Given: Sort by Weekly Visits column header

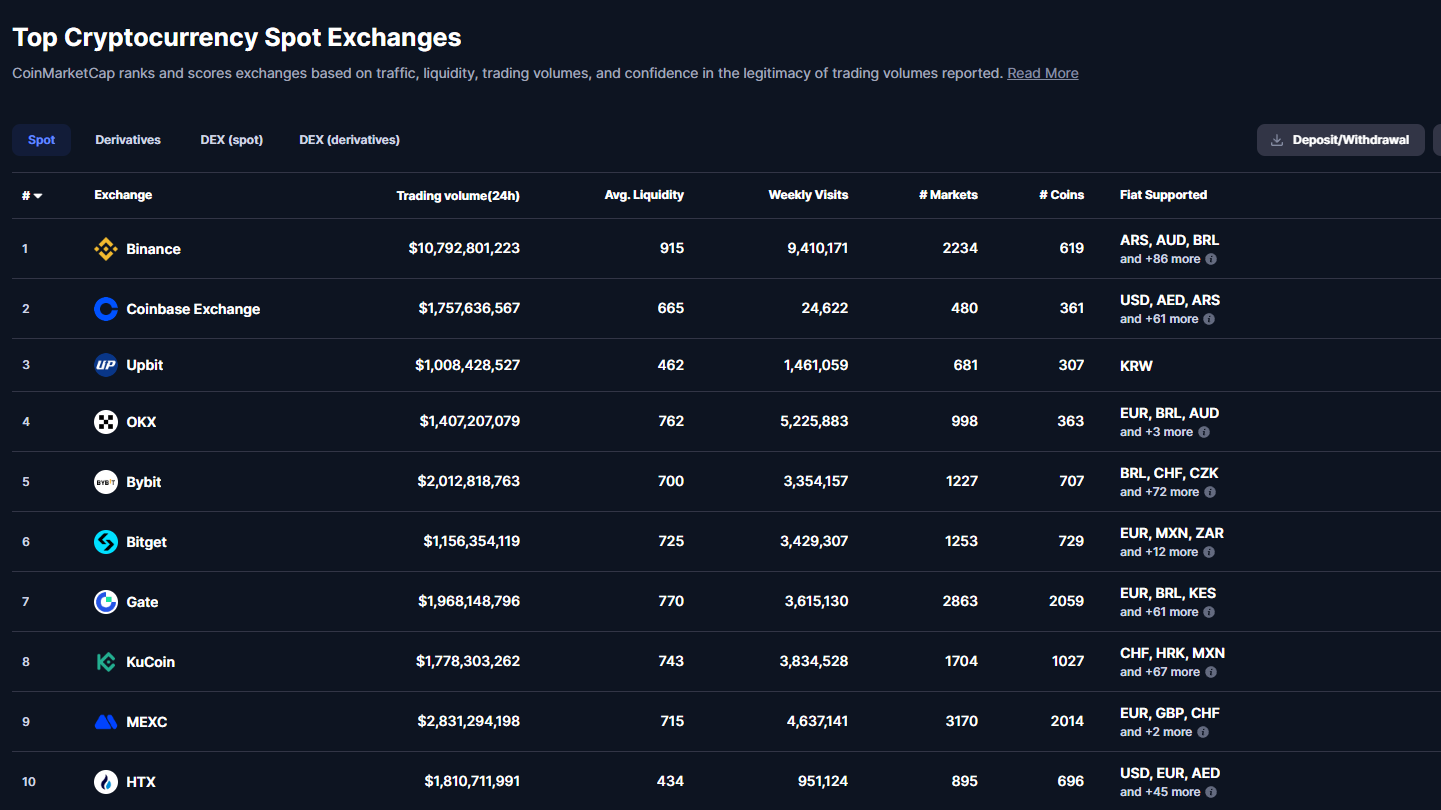Looking at the screenshot, I should (808, 195).
